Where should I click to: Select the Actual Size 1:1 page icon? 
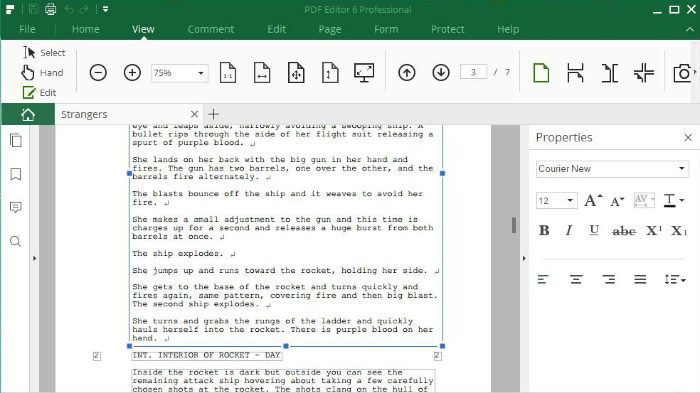228,72
